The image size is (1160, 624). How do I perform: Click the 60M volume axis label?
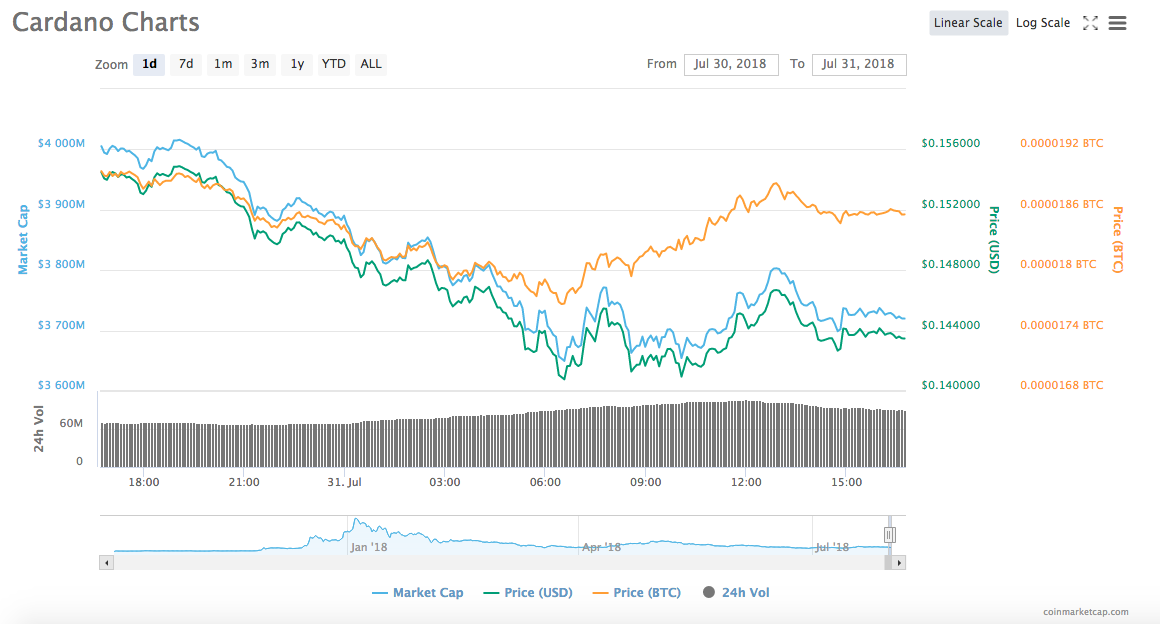[x=71, y=423]
